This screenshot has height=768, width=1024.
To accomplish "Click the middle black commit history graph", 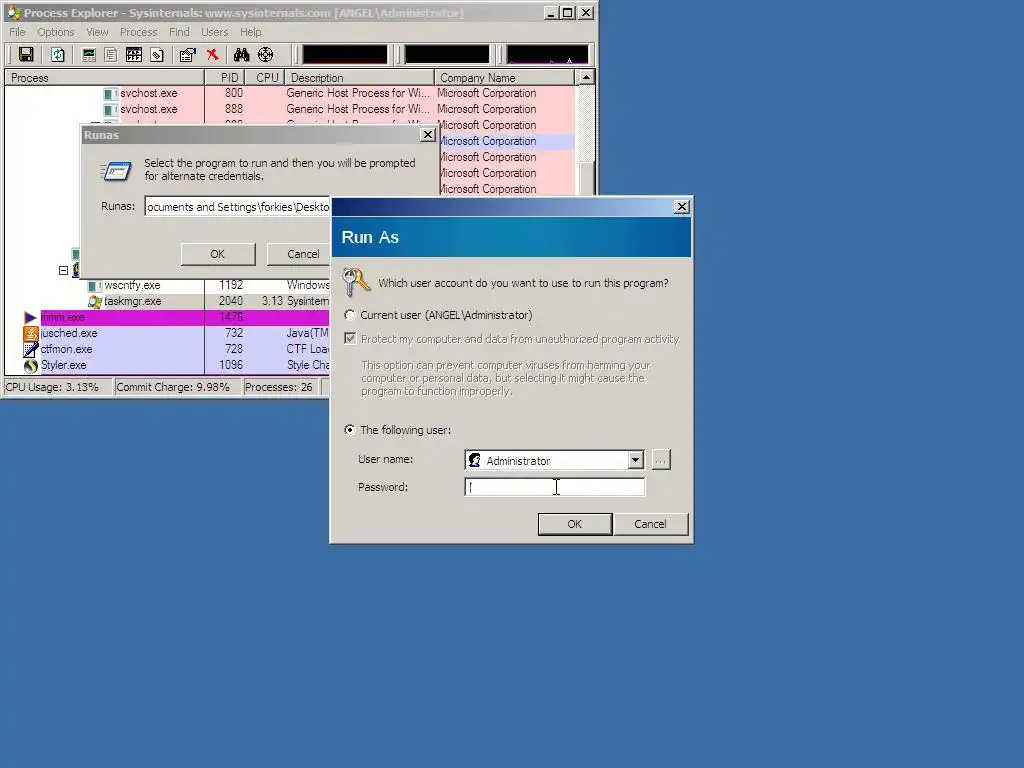I will [x=447, y=55].
